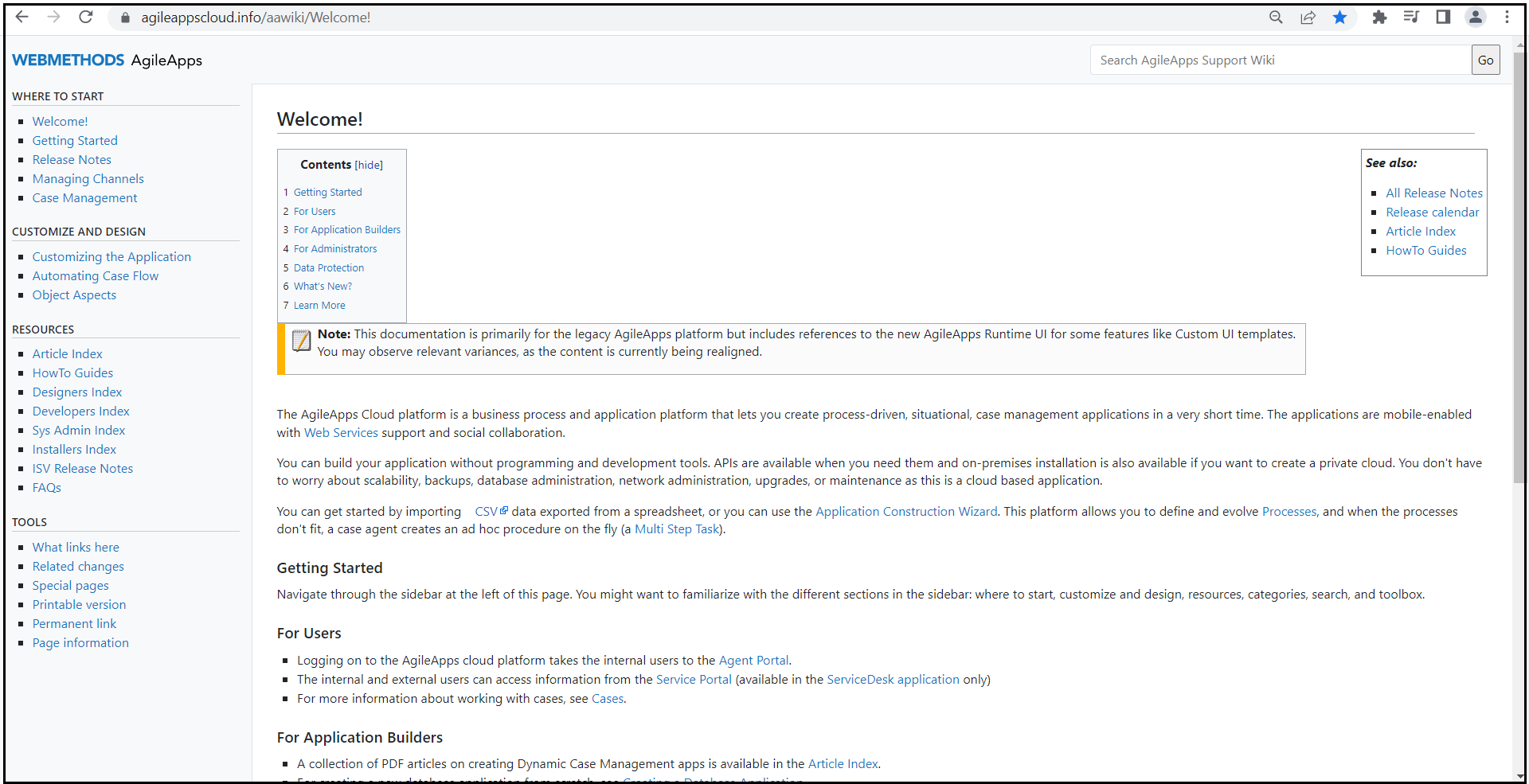Open Installers Index link
The height and width of the screenshot is (784, 1529).
(74, 450)
